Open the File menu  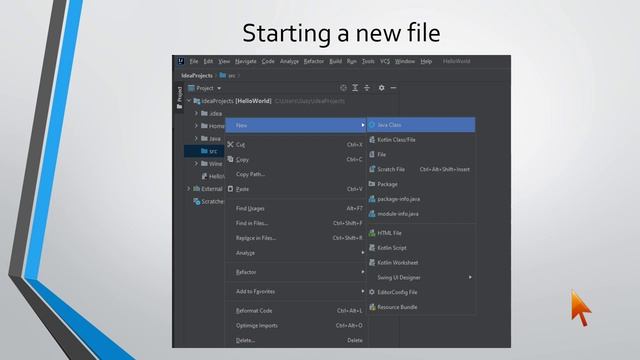pyautogui.click(x=194, y=61)
